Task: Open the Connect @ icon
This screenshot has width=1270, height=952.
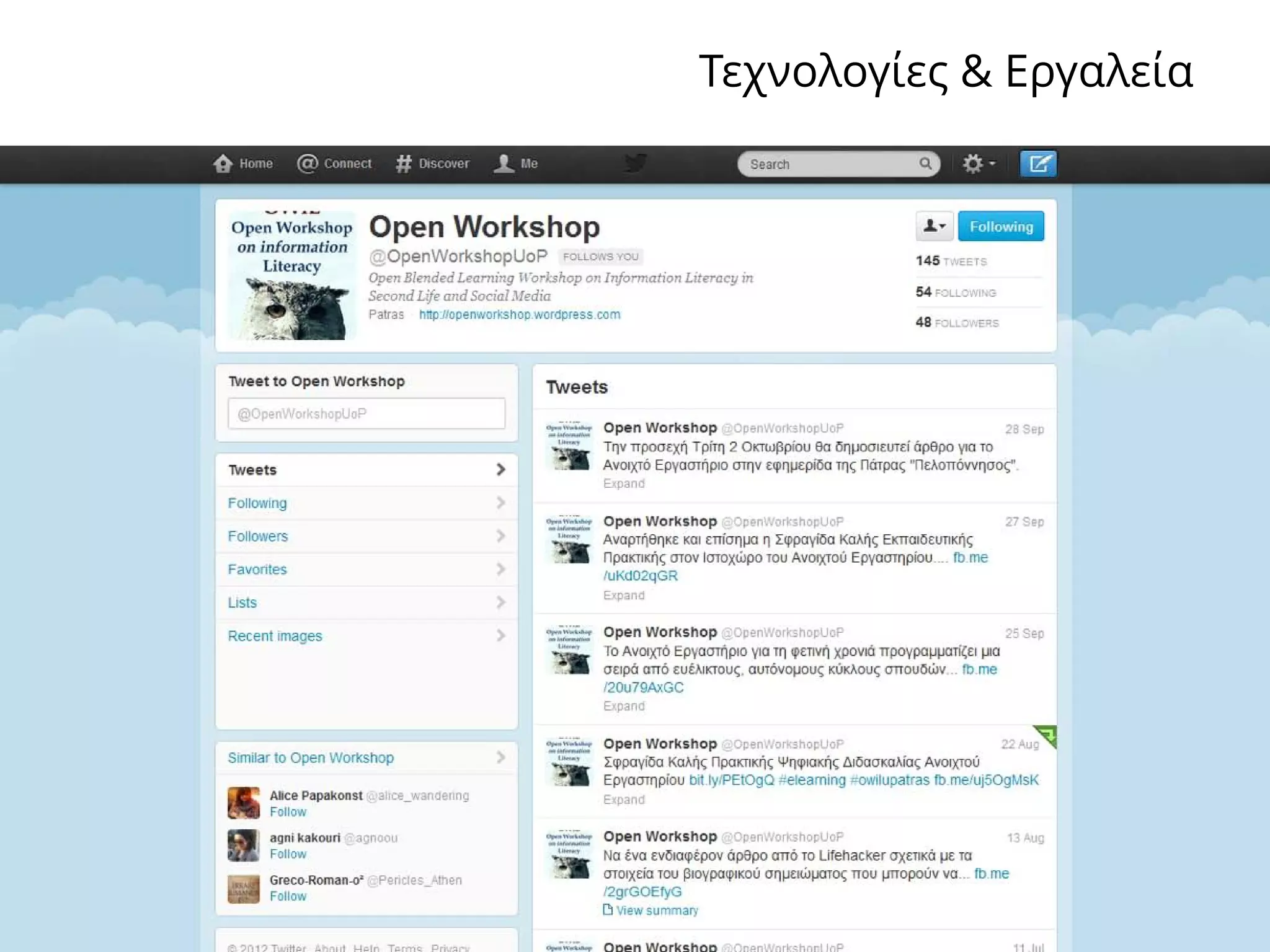Action: point(307,164)
